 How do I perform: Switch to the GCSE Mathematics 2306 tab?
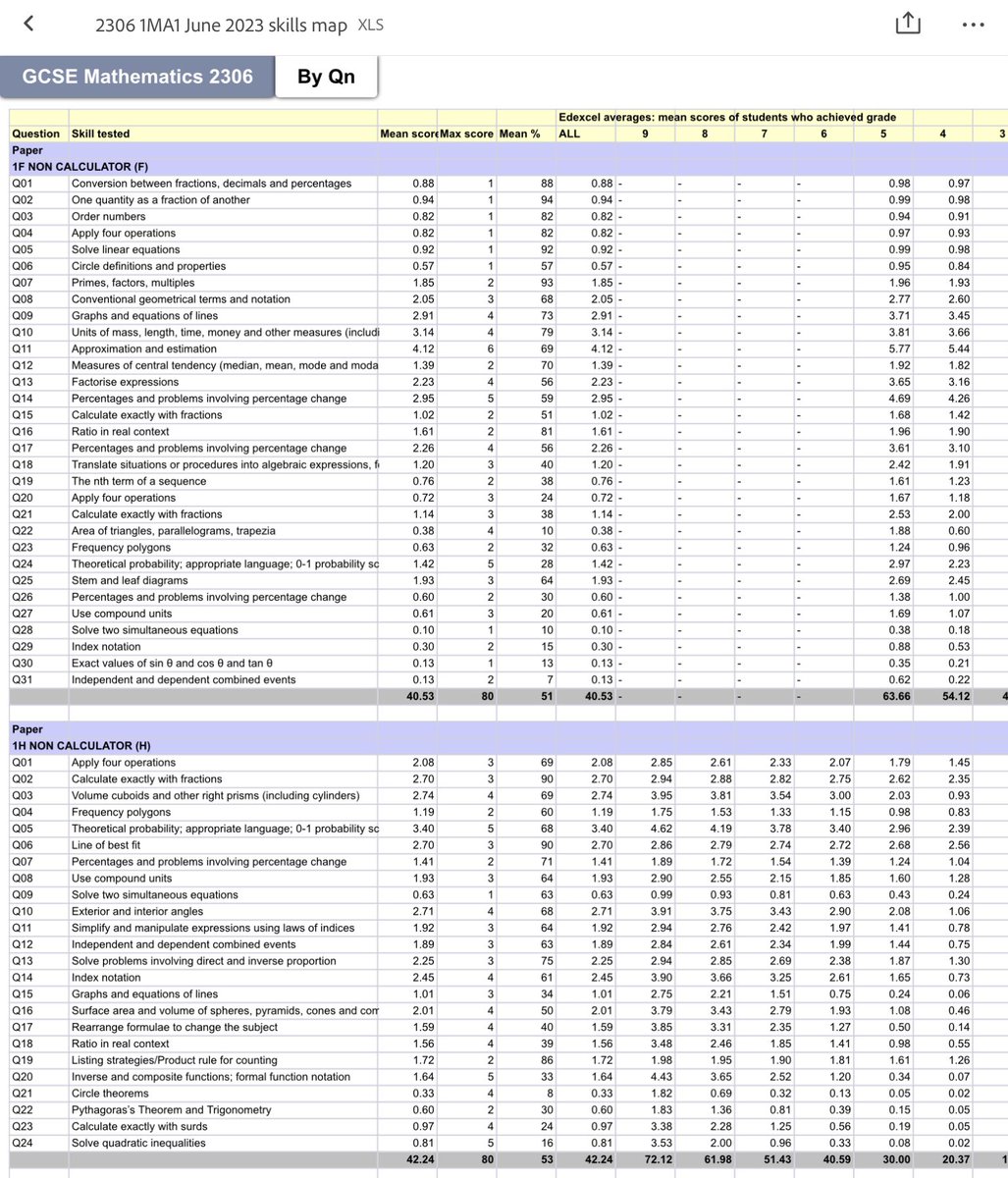click(137, 77)
